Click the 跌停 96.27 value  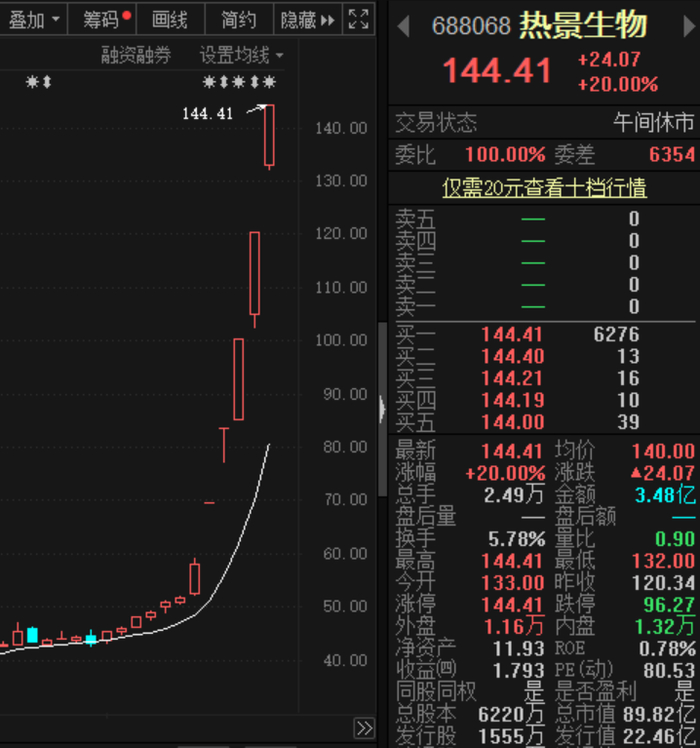669,605
